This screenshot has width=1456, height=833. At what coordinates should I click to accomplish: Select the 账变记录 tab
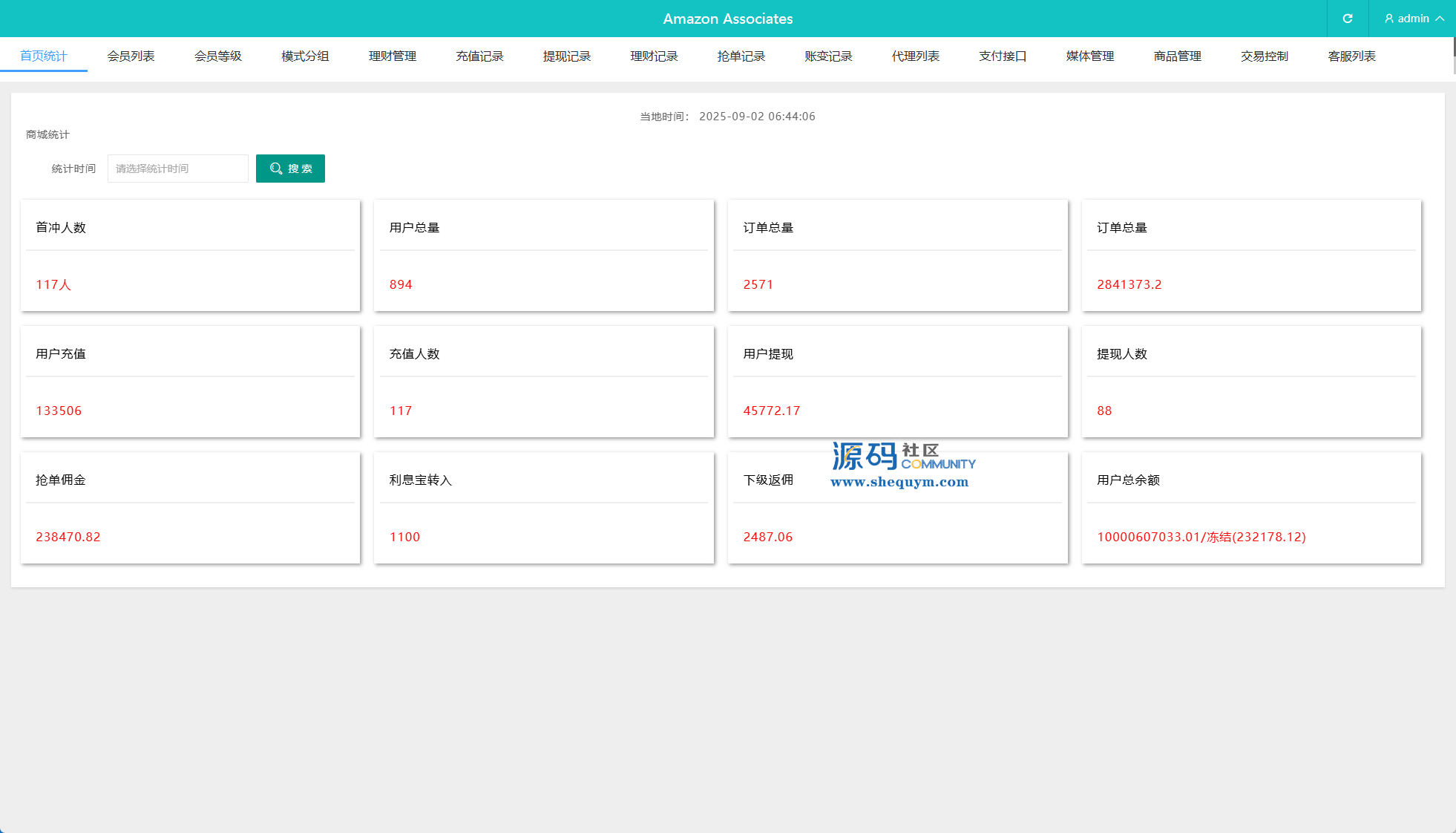(x=828, y=56)
